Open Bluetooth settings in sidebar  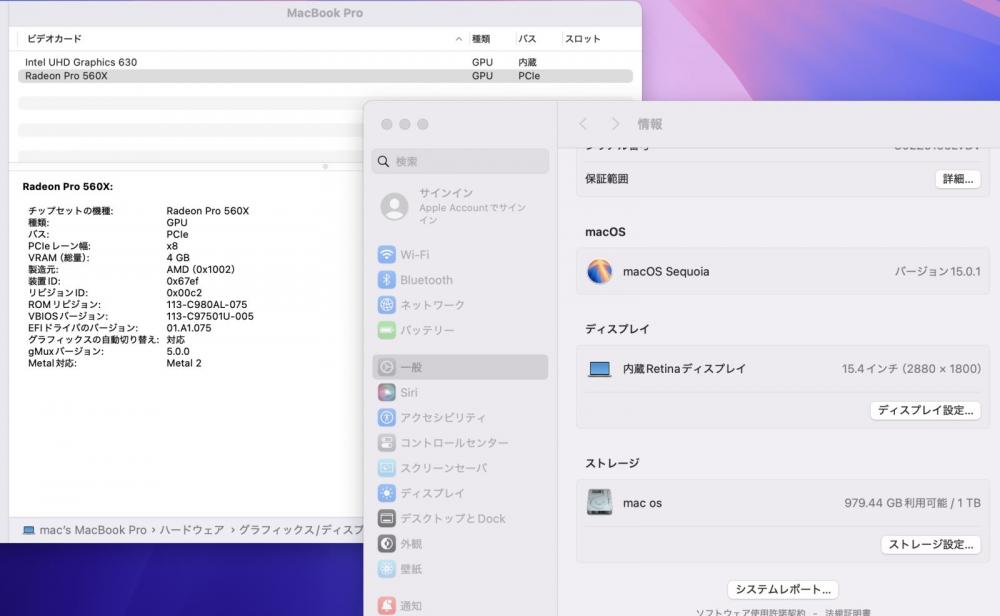click(425, 280)
